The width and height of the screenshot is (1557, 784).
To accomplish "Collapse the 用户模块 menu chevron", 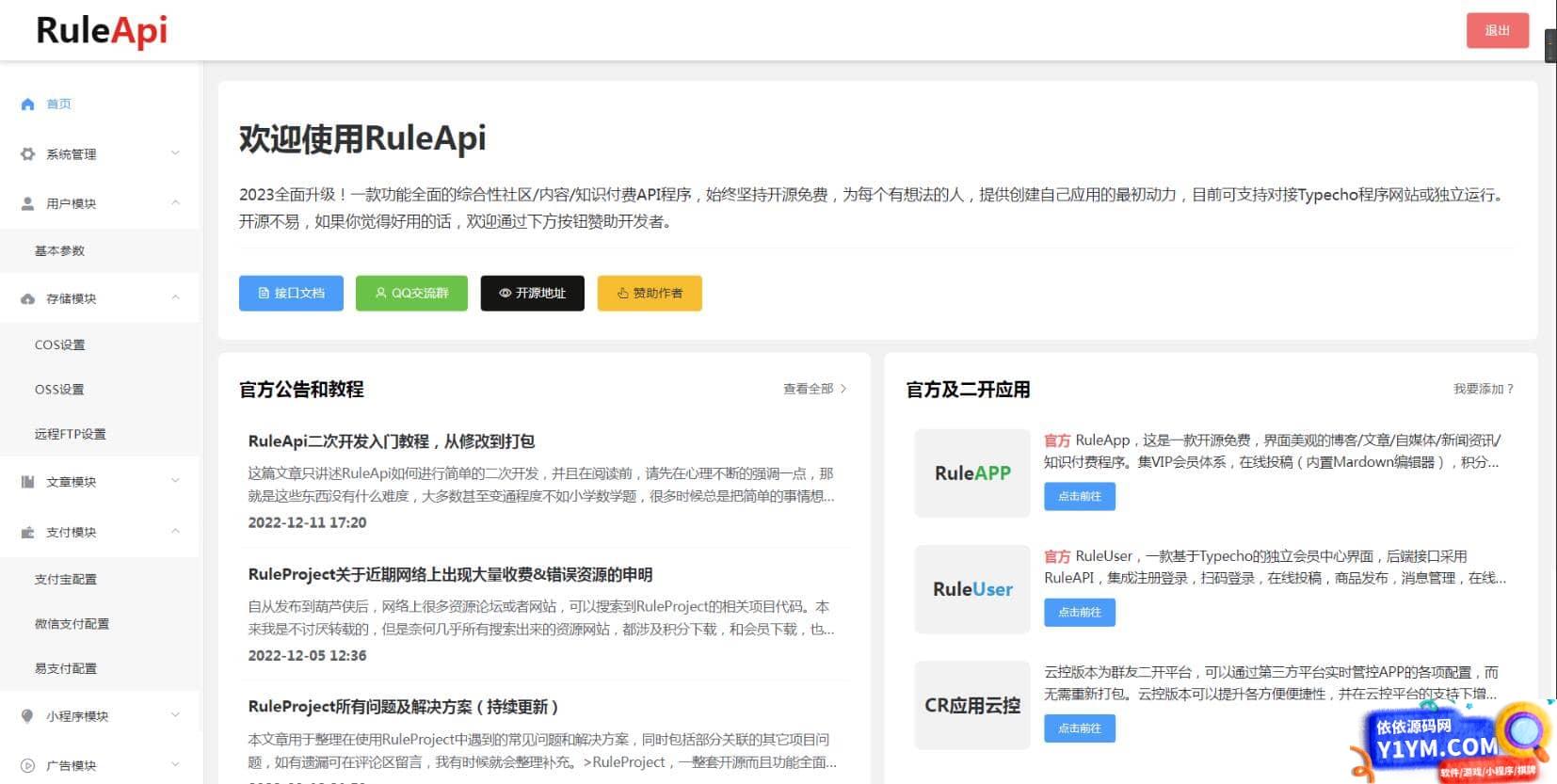I will (x=175, y=203).
